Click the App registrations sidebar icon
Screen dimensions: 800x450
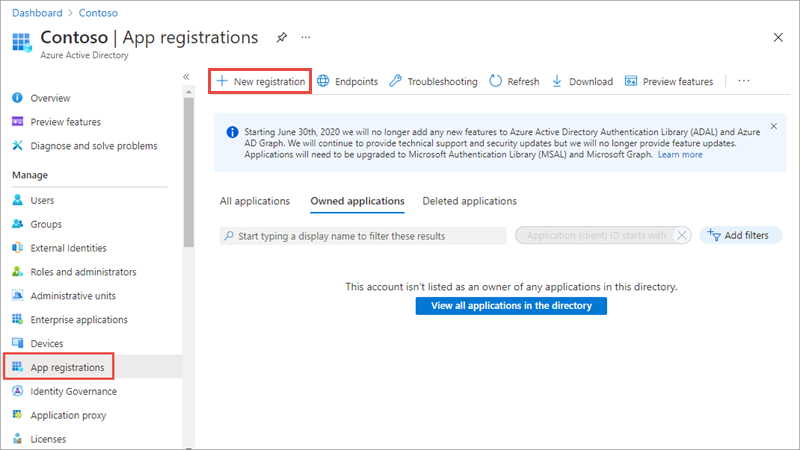[17, 367]
